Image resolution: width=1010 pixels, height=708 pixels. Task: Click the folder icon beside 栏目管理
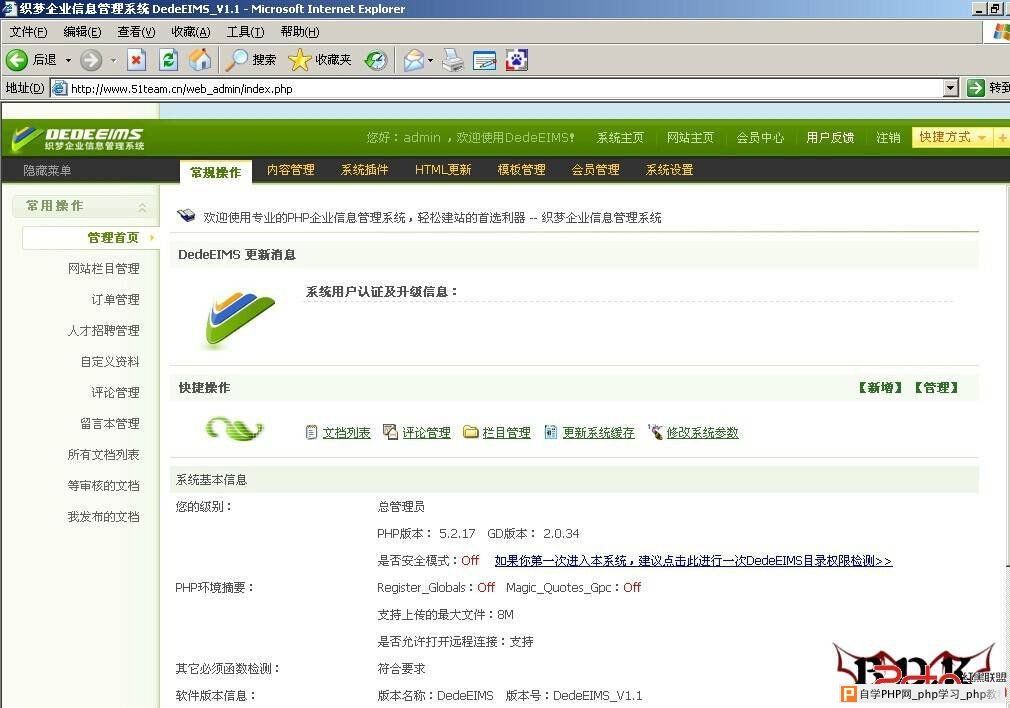pos(471,432)
